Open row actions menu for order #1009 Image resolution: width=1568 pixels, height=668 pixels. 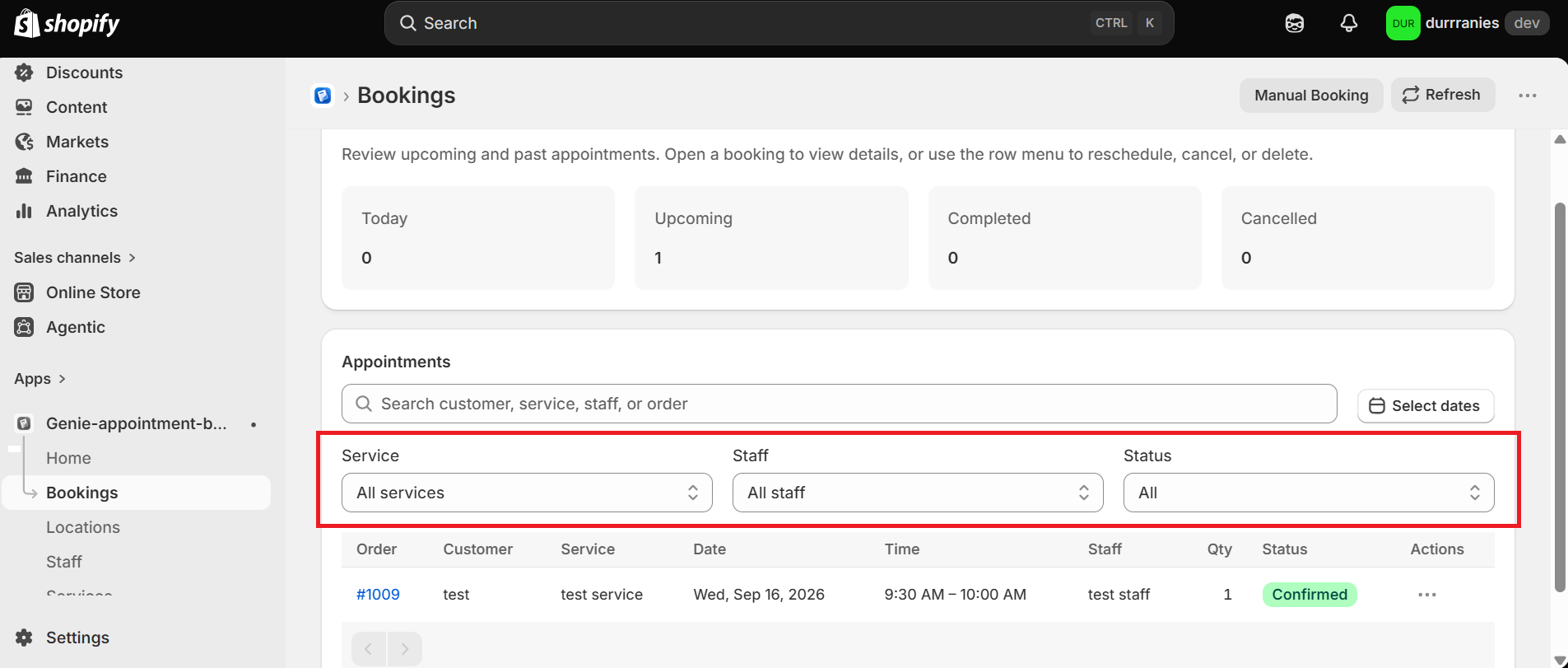tap(1427, 595)
